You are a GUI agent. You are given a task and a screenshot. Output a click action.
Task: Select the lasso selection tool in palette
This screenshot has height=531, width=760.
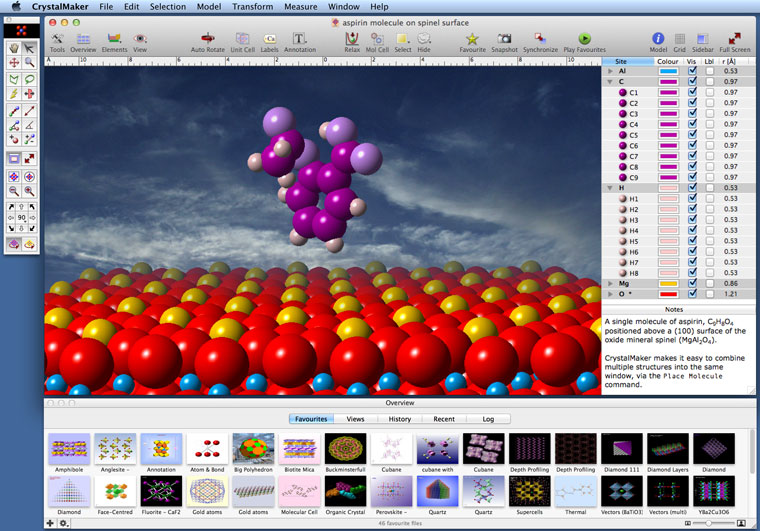tap(30, 79)
